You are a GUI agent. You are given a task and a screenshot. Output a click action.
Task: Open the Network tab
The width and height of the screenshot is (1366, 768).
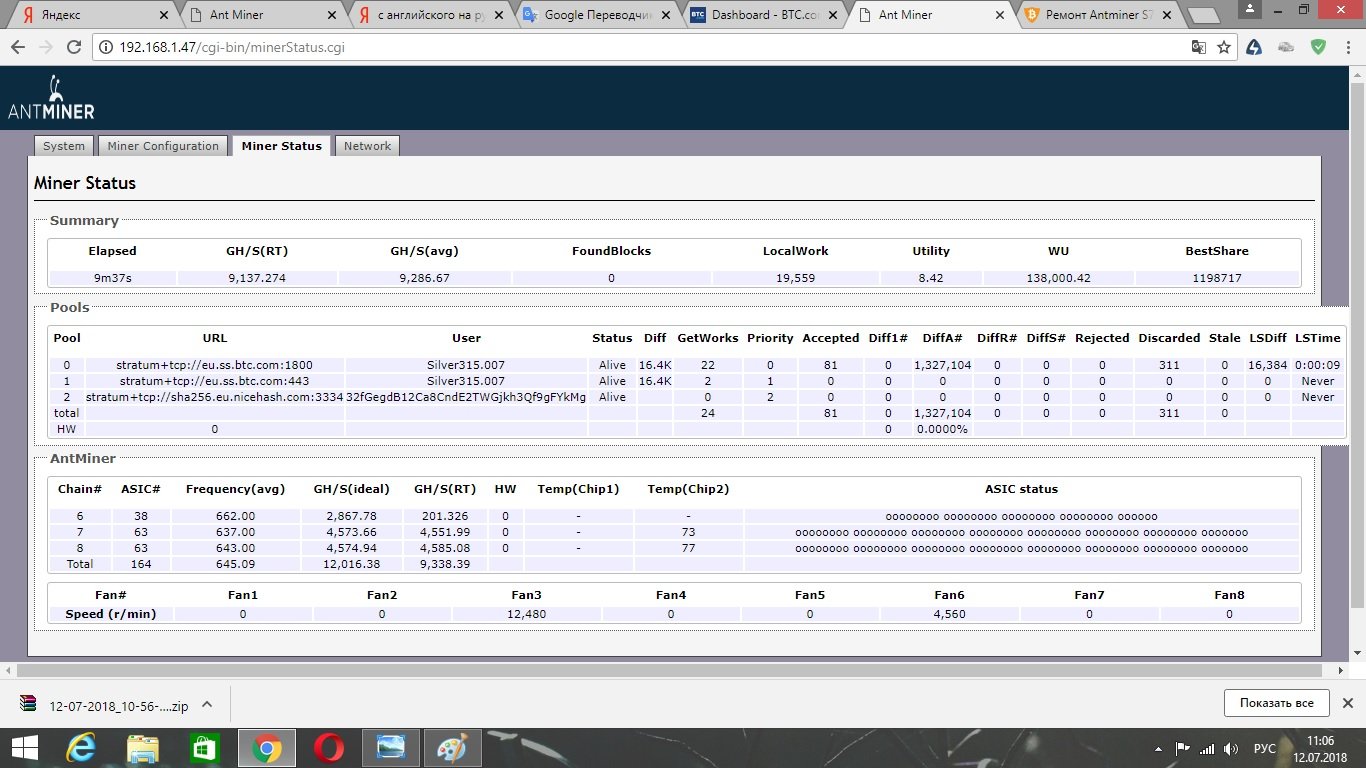(x=367, y=146)
